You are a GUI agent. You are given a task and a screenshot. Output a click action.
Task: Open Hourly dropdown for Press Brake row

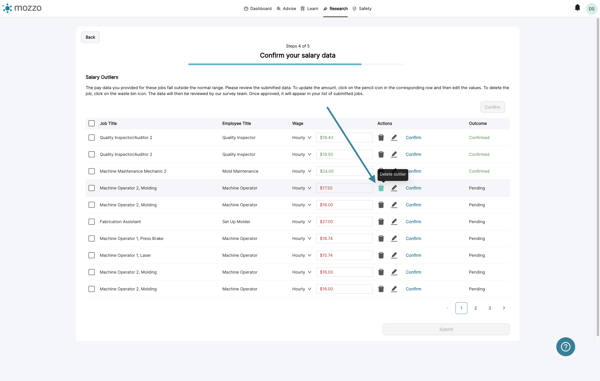302,238
